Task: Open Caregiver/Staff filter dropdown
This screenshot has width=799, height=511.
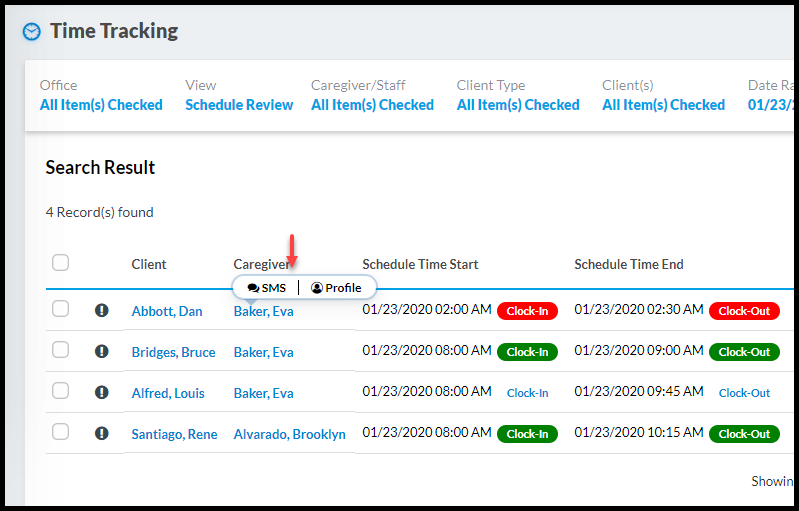Action: tap(372, 105)
